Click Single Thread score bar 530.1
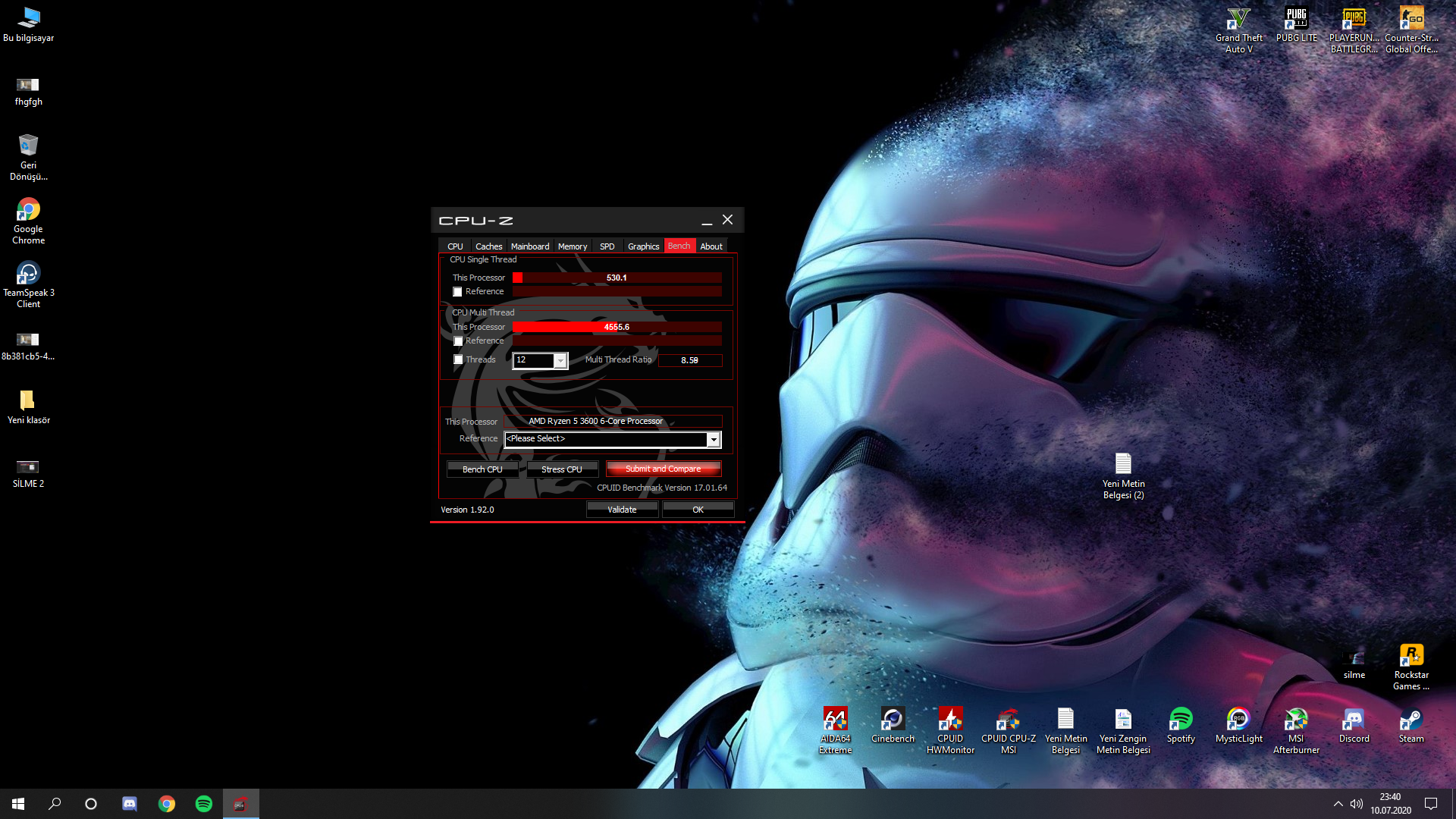The width and height of the screenshot is (1456, 819). pyautogui.click(x=617, y=278)
